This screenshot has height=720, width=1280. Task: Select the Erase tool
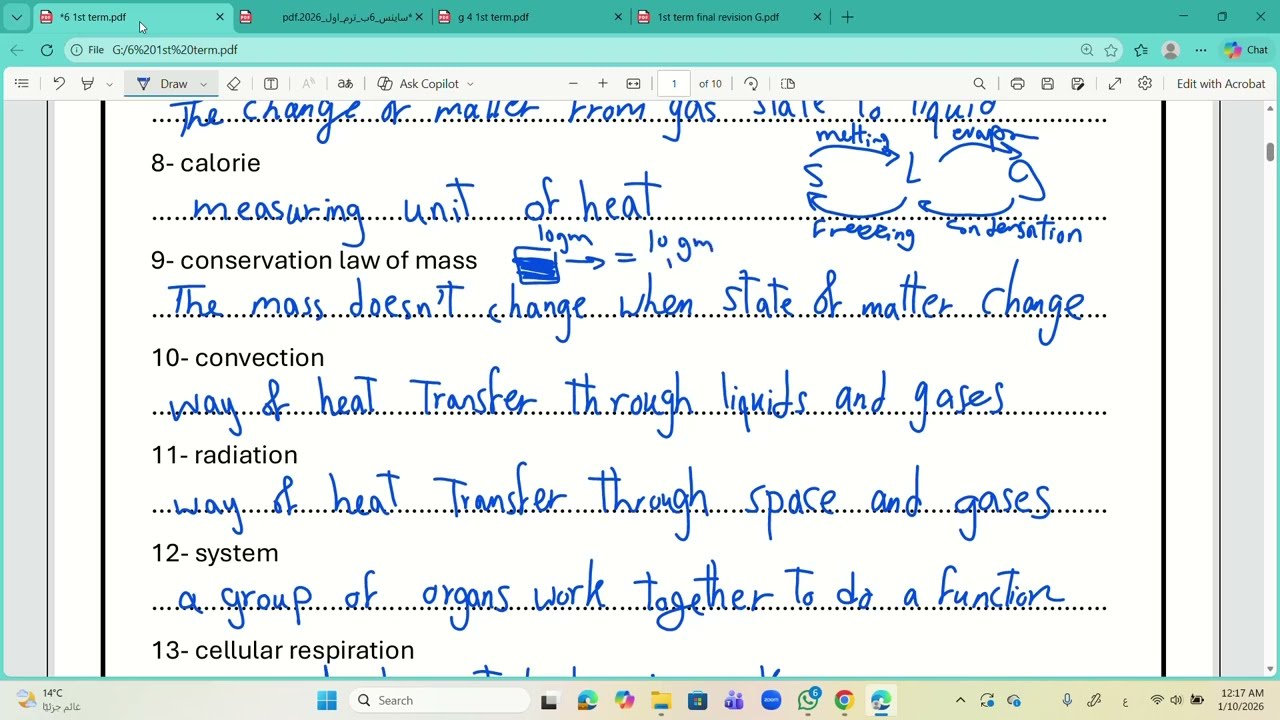(x=234, y=84)
